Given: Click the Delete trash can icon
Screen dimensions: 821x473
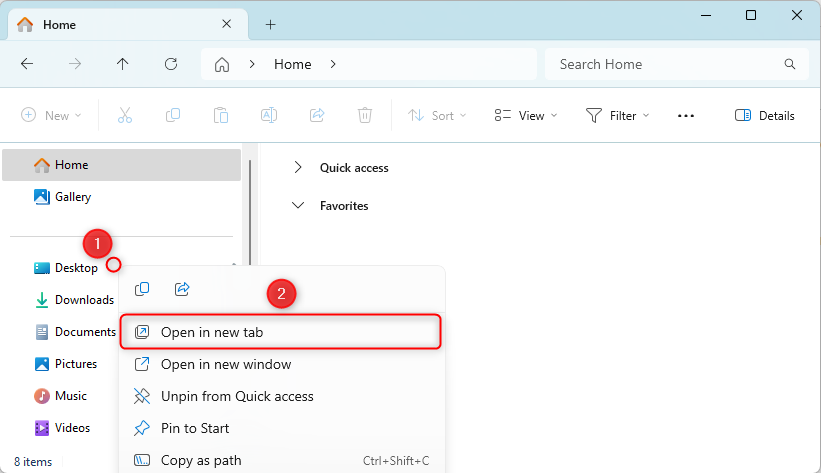Looking at the screenshot, I should [x=365, y=115].
